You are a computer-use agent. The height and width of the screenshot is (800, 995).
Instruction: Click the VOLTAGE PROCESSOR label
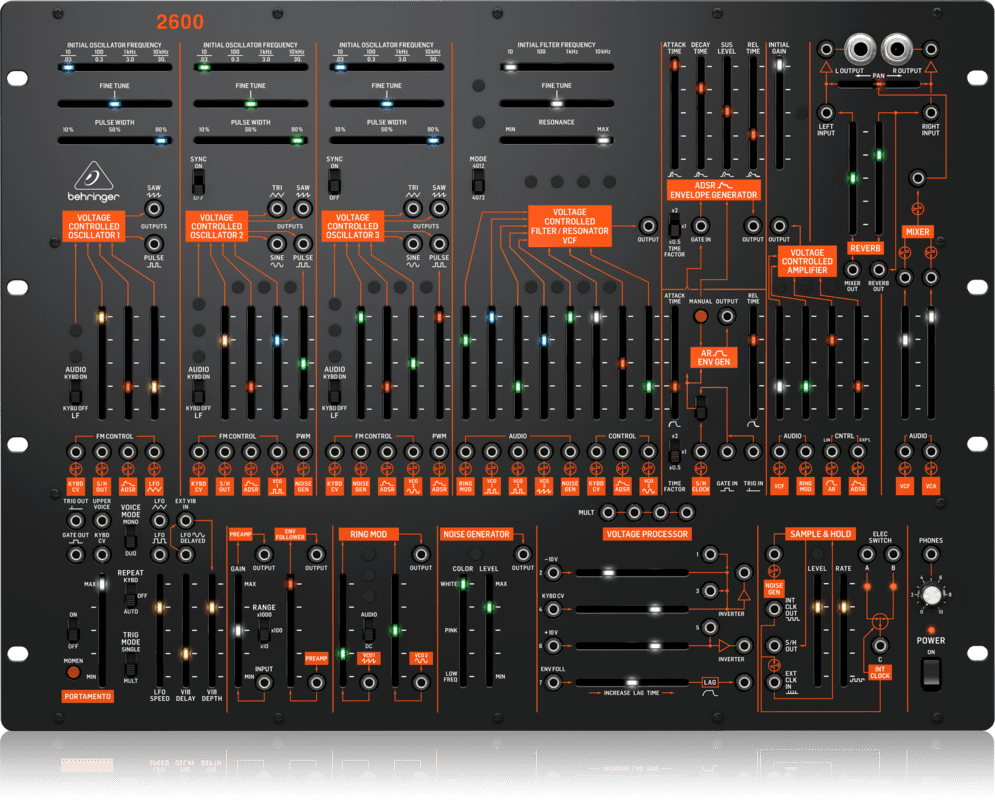(647, 534)
